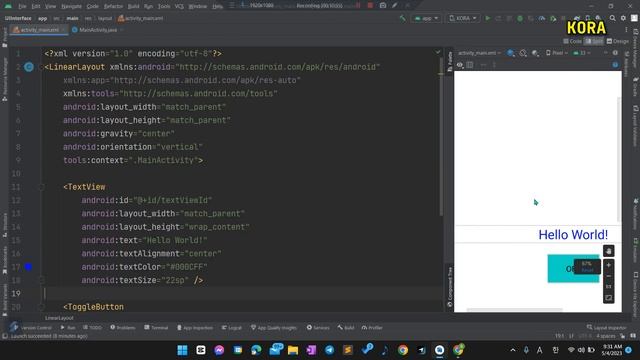640x360 pixels.
Task: Open the File menu
Action: (x=22, y=6)
